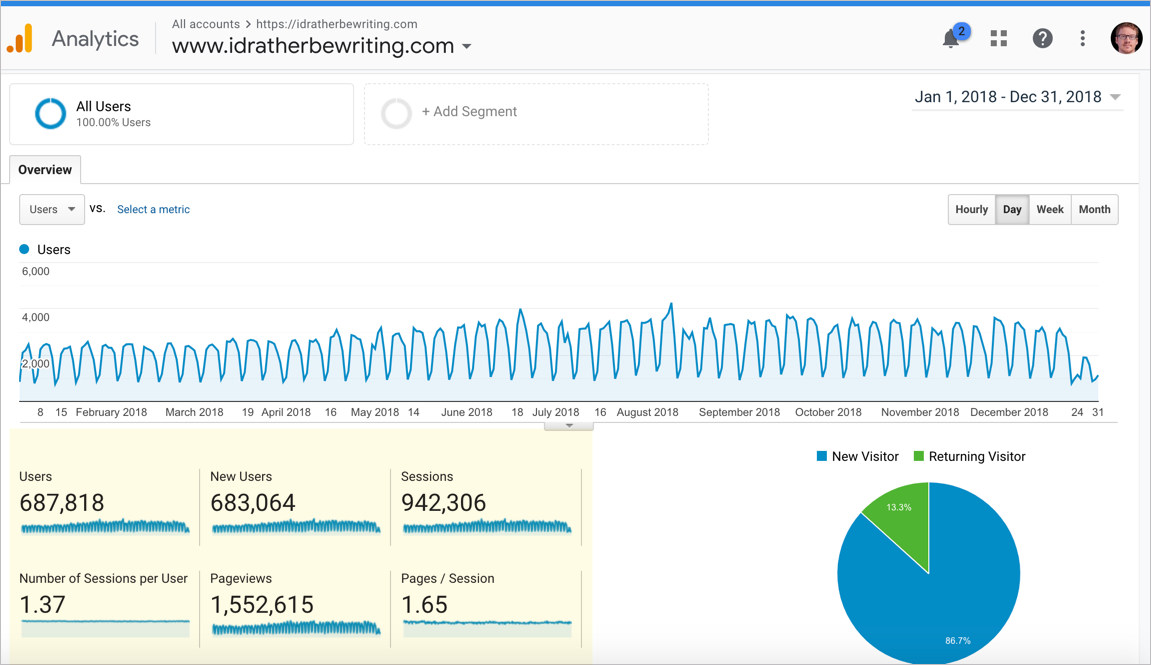
Task: Click the August 2018 axis label
Action: pos(647,413)
